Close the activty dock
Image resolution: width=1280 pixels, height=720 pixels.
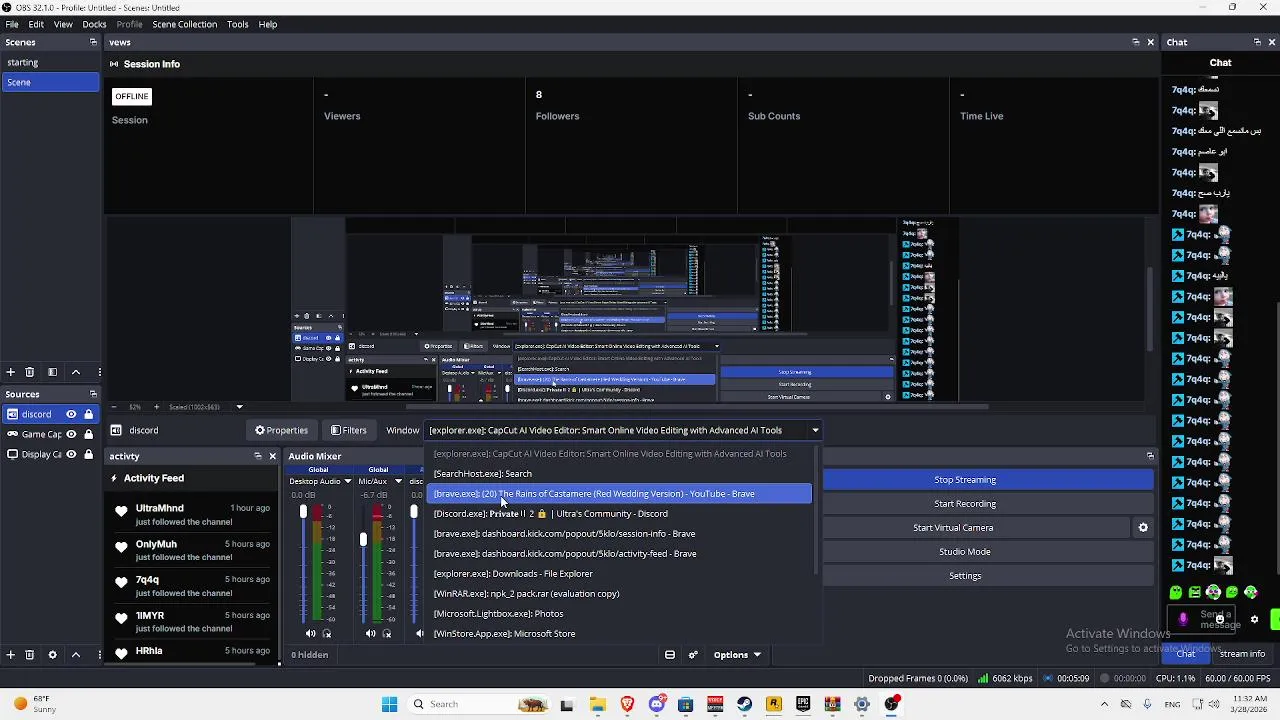(x=272, y=456)
